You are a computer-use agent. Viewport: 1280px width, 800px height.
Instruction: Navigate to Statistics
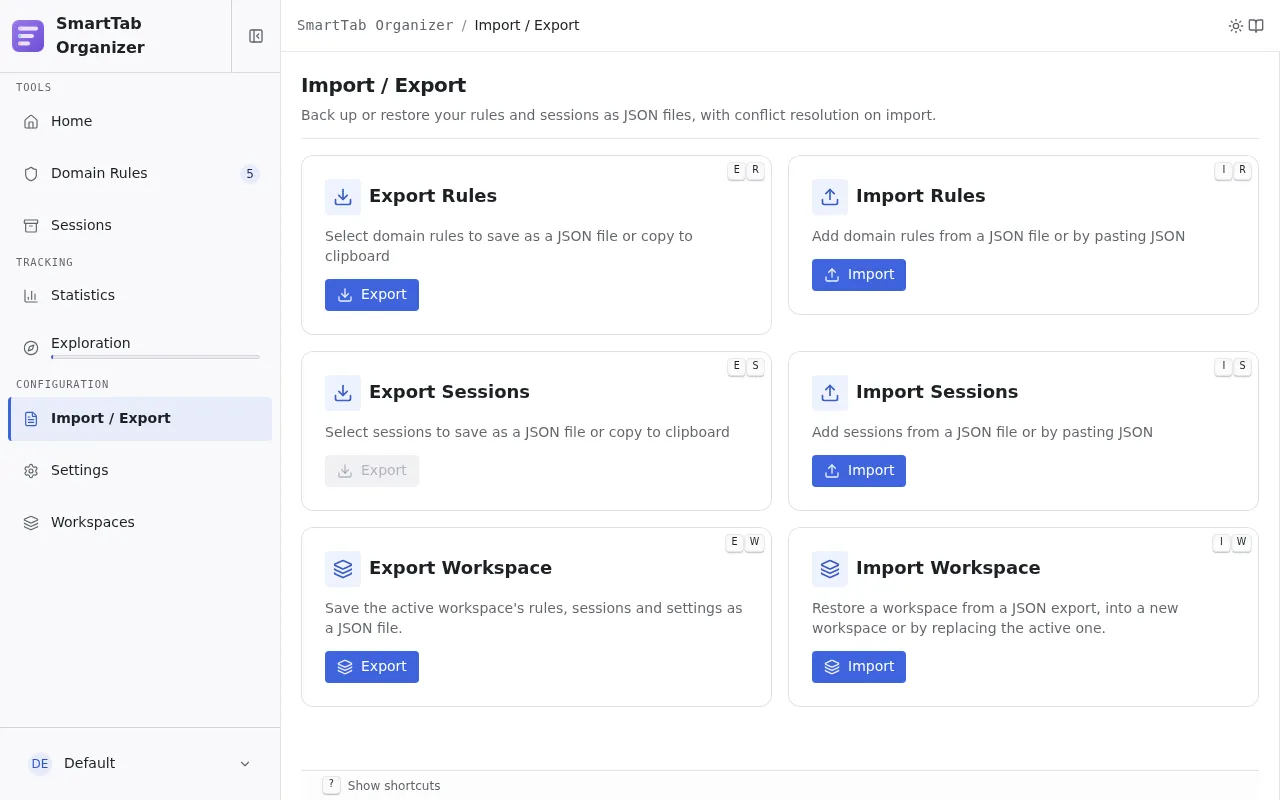click(140, 296)
